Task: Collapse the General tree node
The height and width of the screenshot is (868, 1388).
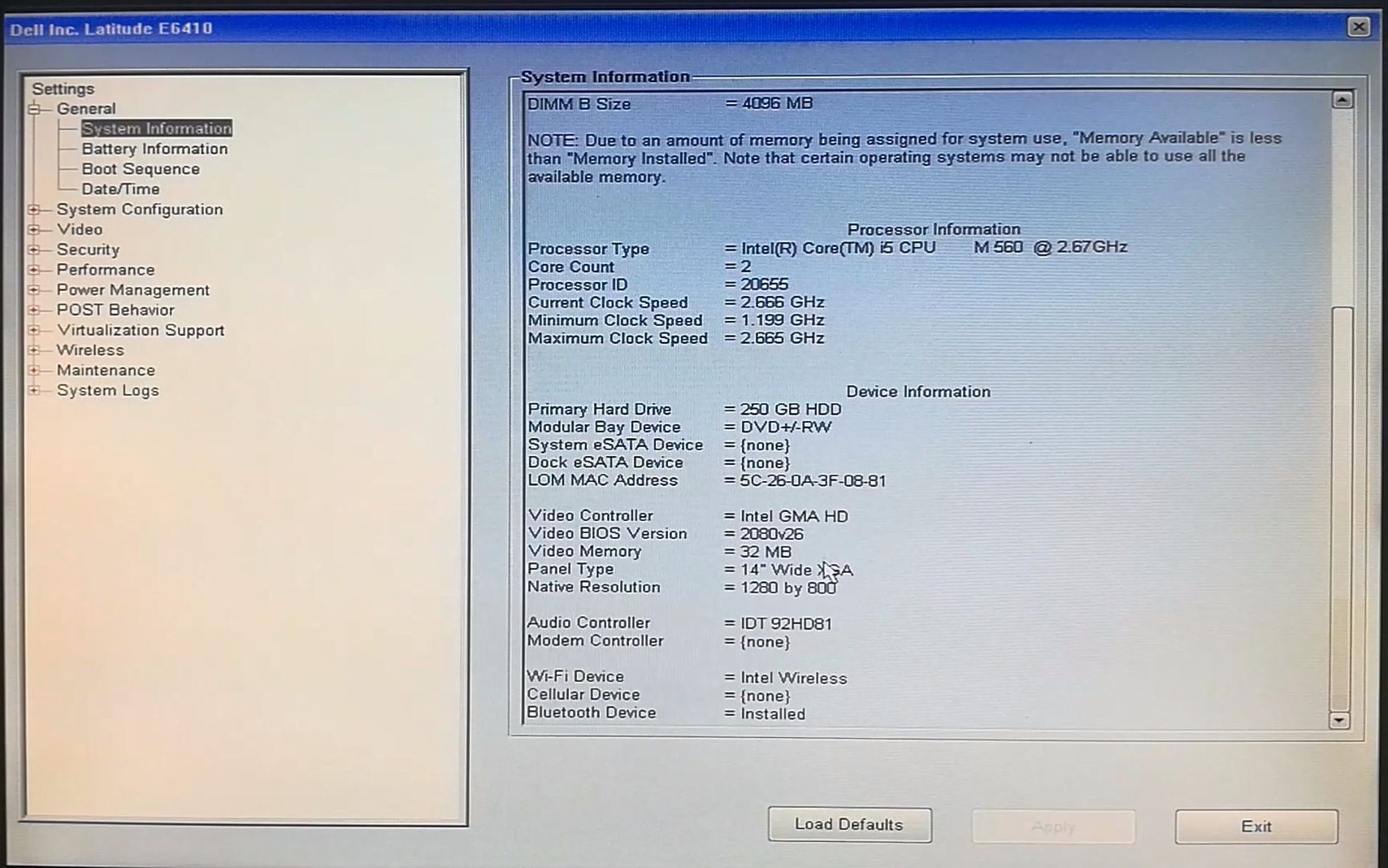Action: click(34, 109)
